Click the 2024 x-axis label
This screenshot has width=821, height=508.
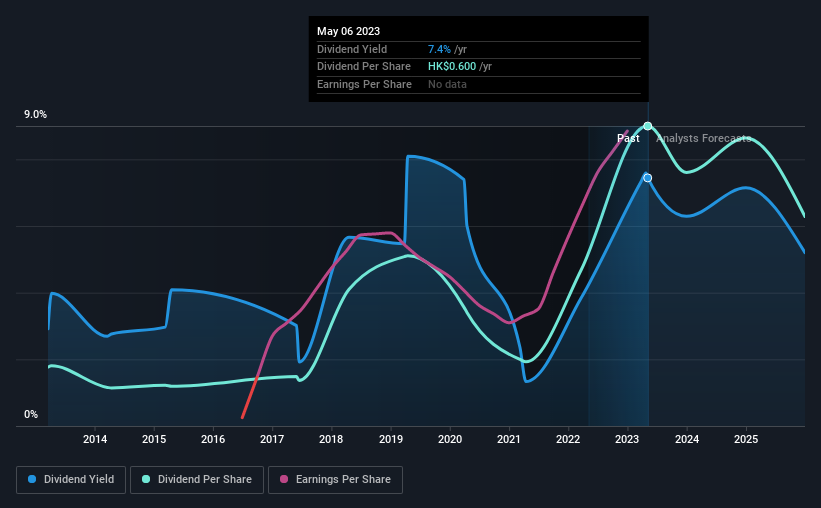click(x=687, y=439)
